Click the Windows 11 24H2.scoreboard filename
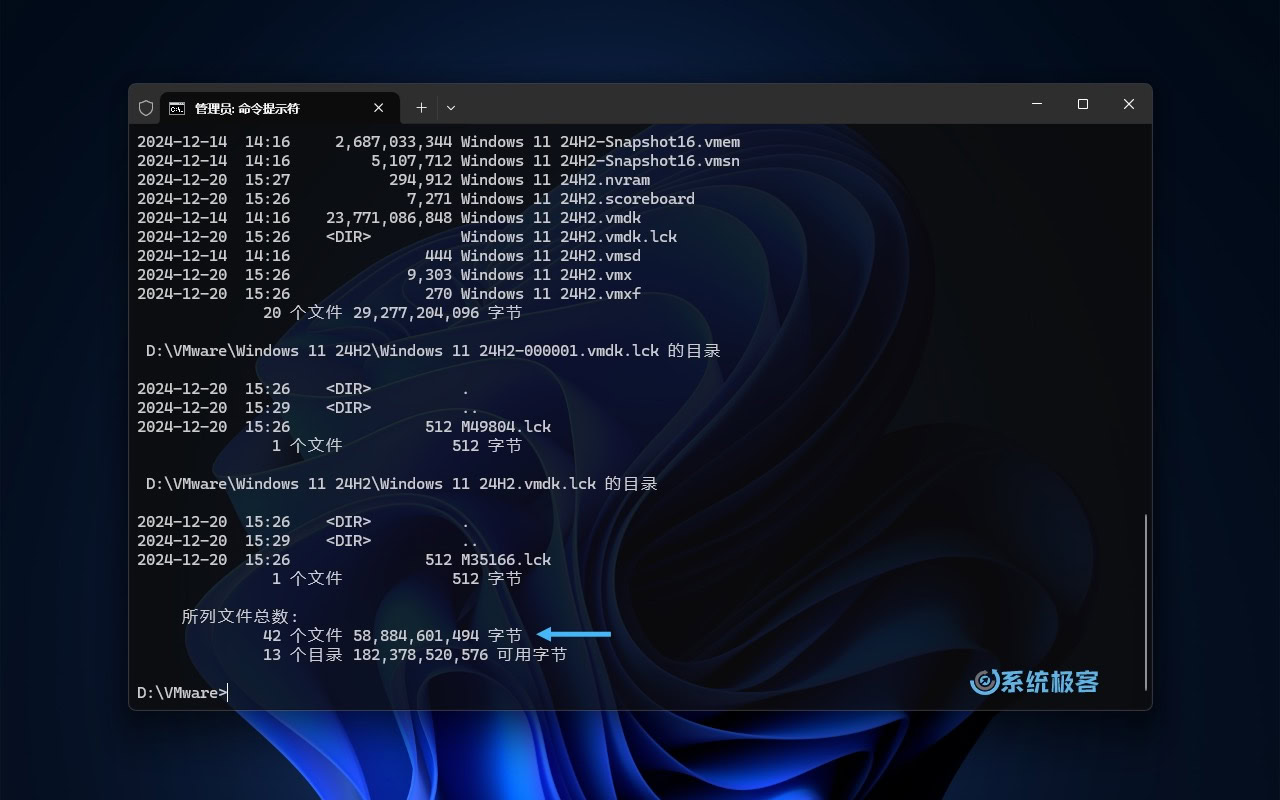This screenshot has height=800, width=1280. tap(578, 199)
